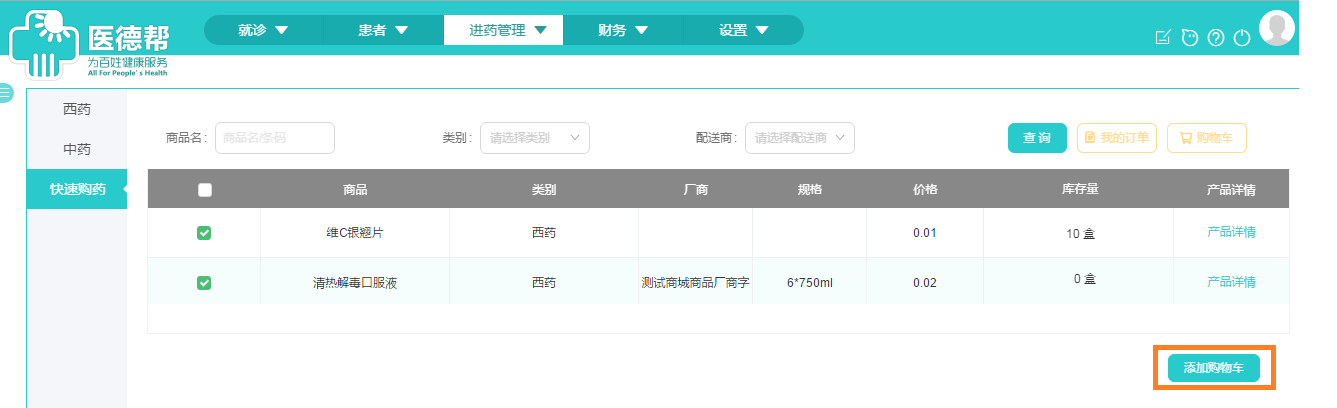Expand the 配送商 distributor dropdown
This screenshot has width=1337, height=408.
coord(799,138)
